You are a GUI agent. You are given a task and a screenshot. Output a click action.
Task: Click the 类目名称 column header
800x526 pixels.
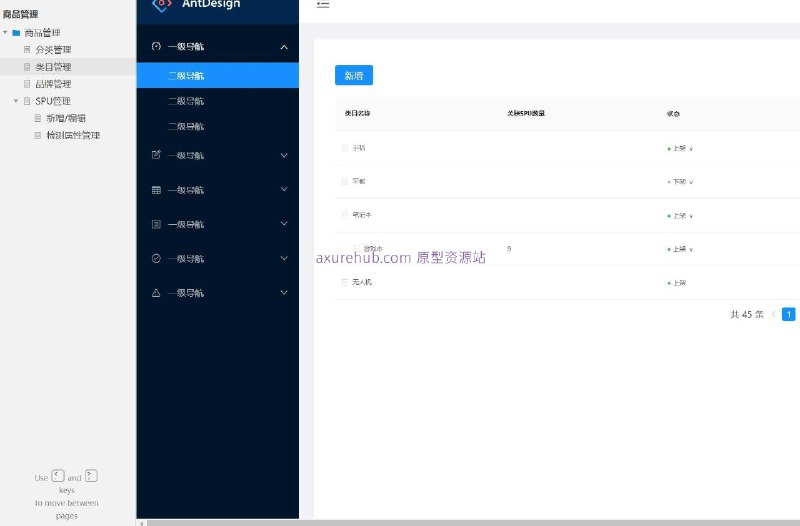coord(357,113)
